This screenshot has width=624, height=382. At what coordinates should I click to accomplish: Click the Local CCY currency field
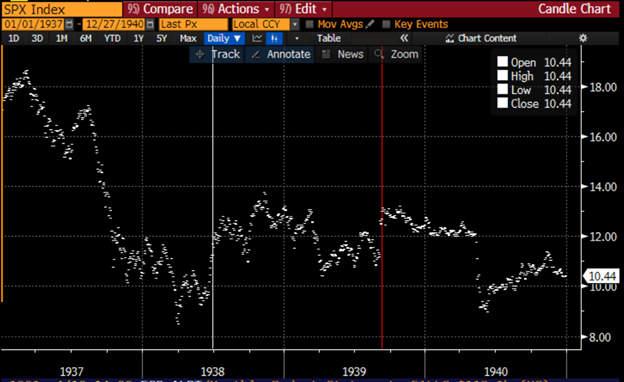tap(261, 24)
